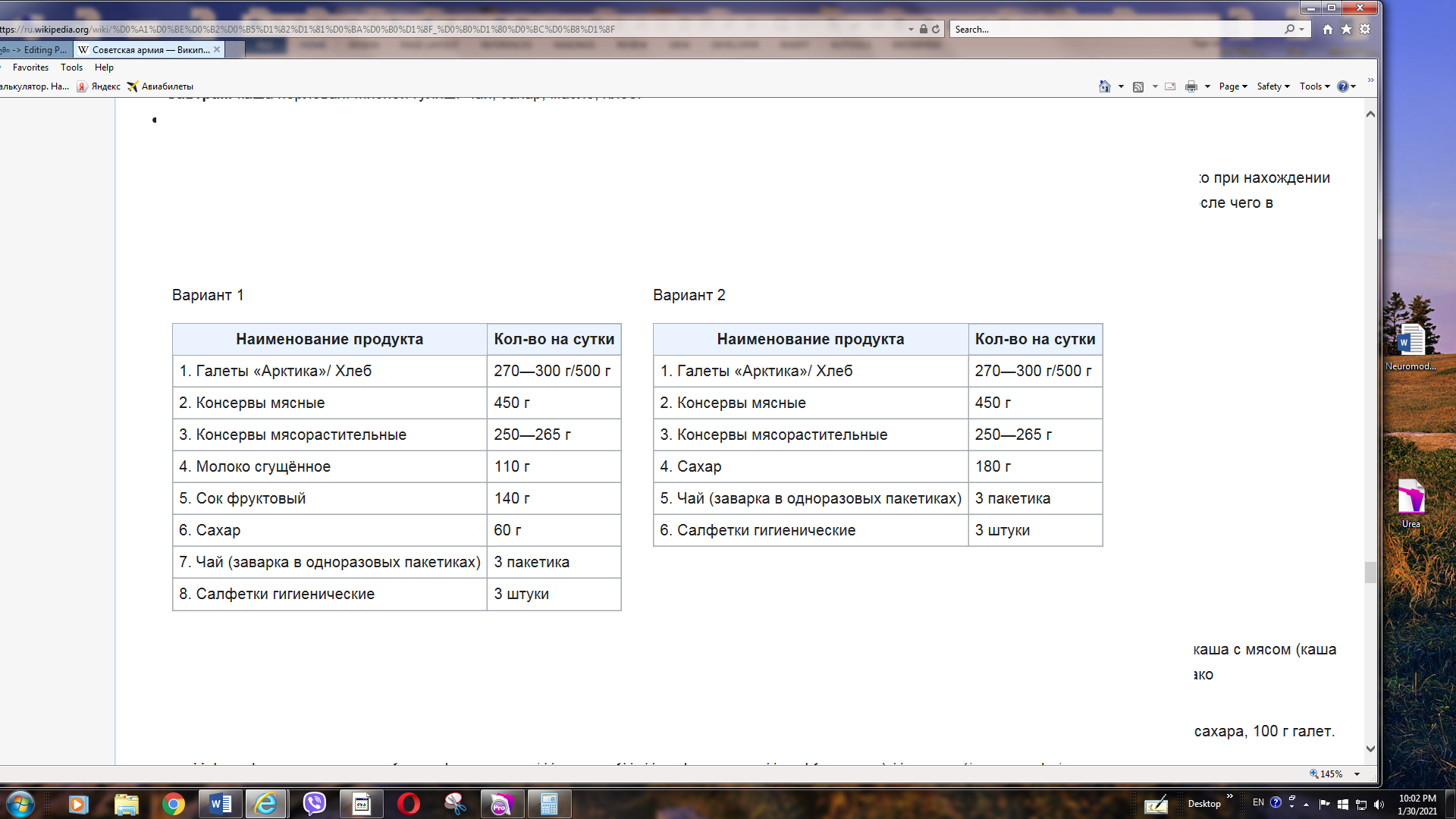Click the IE Home icon in command bar

(x=1104, y=86)
